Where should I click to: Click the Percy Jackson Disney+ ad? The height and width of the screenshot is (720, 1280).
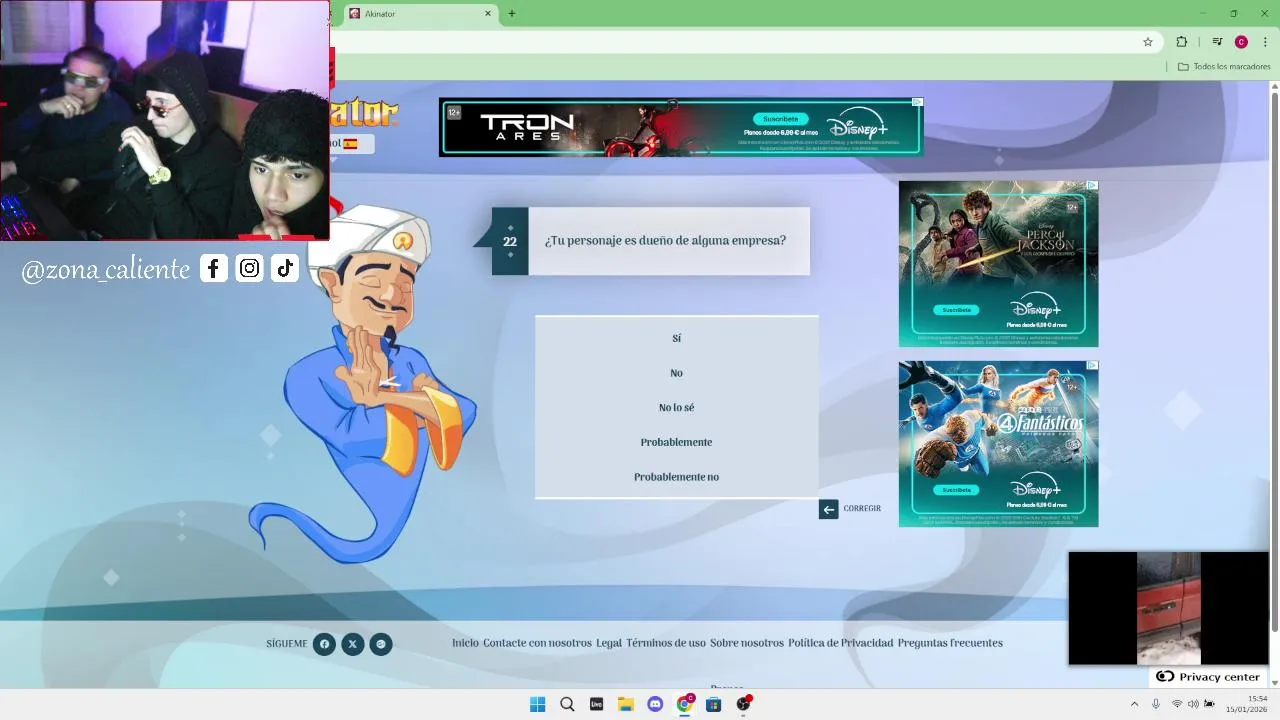(x=998, y=264)
